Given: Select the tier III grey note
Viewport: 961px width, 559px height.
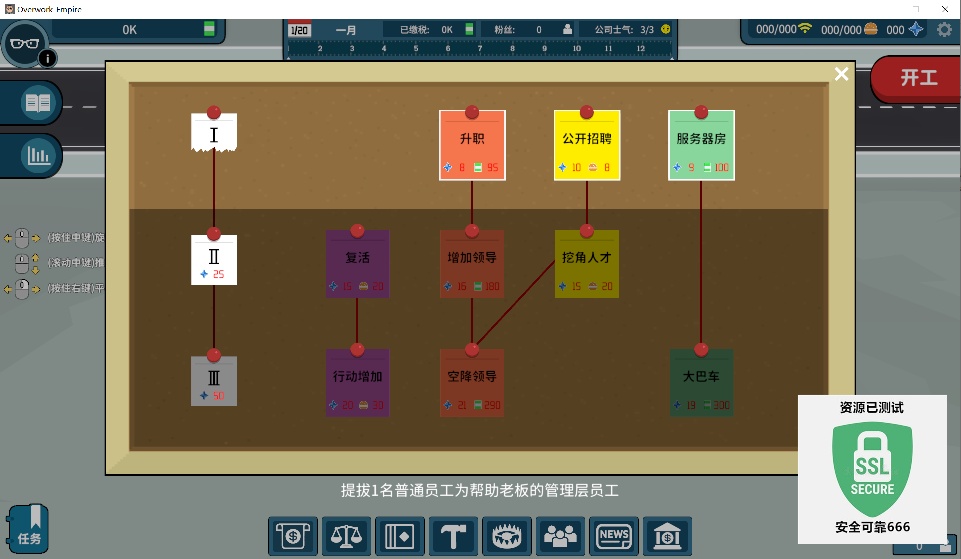Looking at the screenshot, I should 214,381.
